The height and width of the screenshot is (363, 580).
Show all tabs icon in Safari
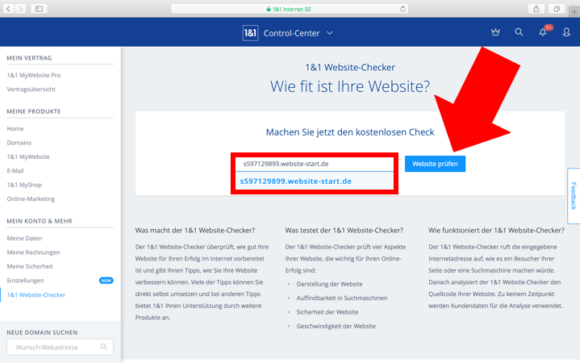pos(556,9)
